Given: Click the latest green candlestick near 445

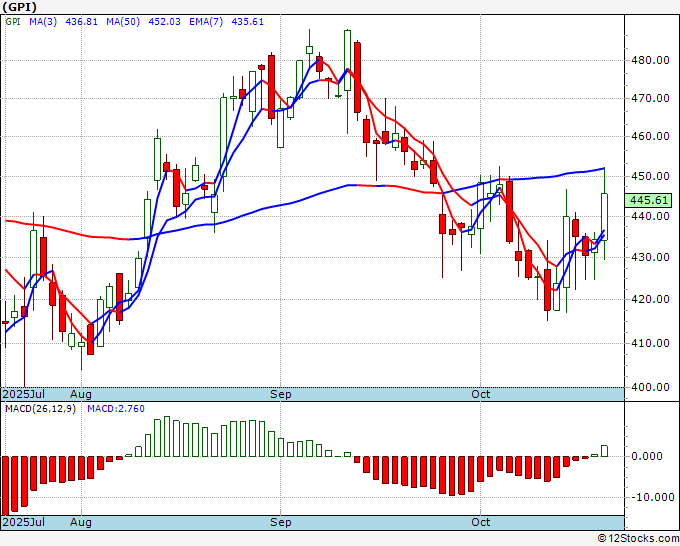Looking at the screenshot, I should click(604, 216).
